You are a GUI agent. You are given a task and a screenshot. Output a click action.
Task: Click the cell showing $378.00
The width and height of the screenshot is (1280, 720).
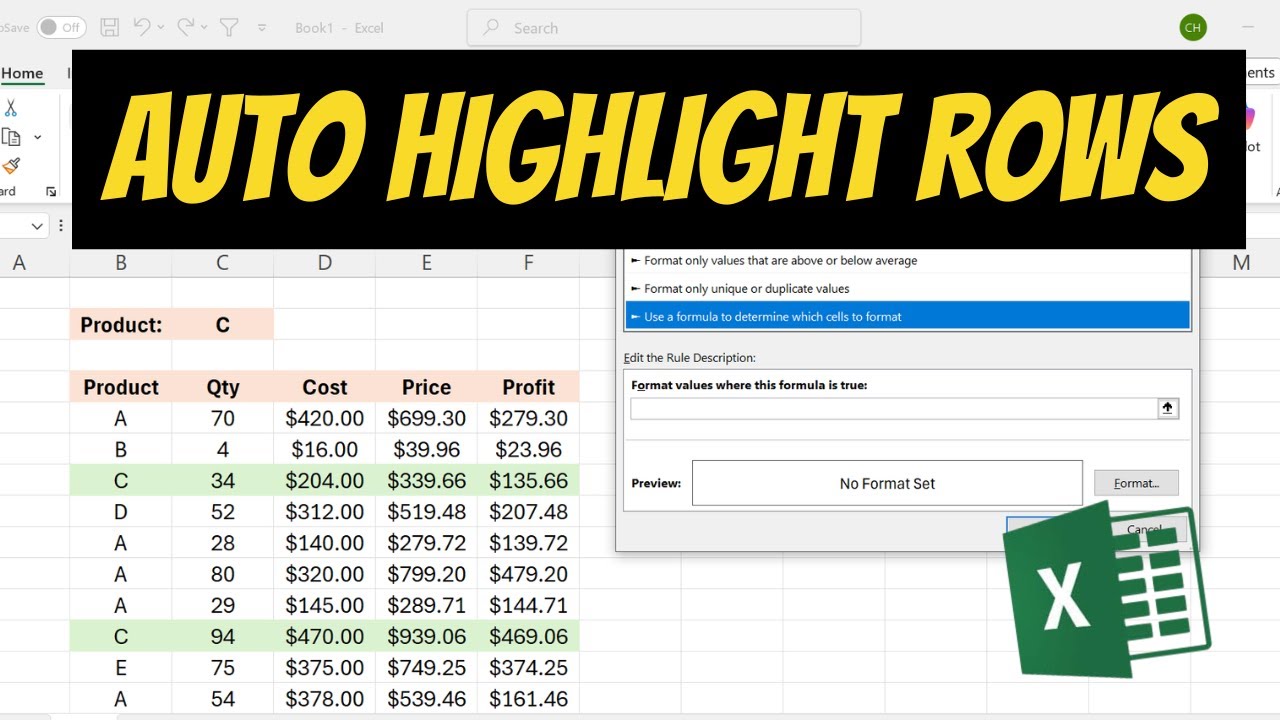(325, 699)
